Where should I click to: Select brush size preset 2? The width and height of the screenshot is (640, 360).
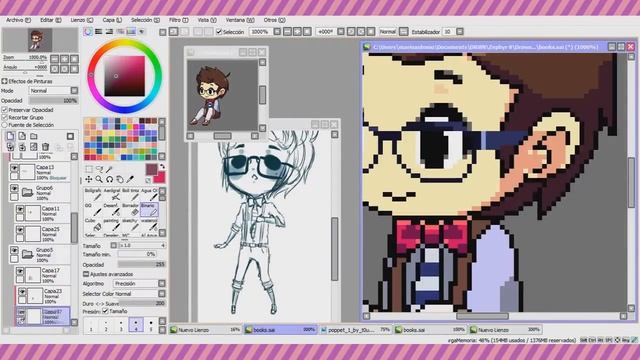point(106,325)
